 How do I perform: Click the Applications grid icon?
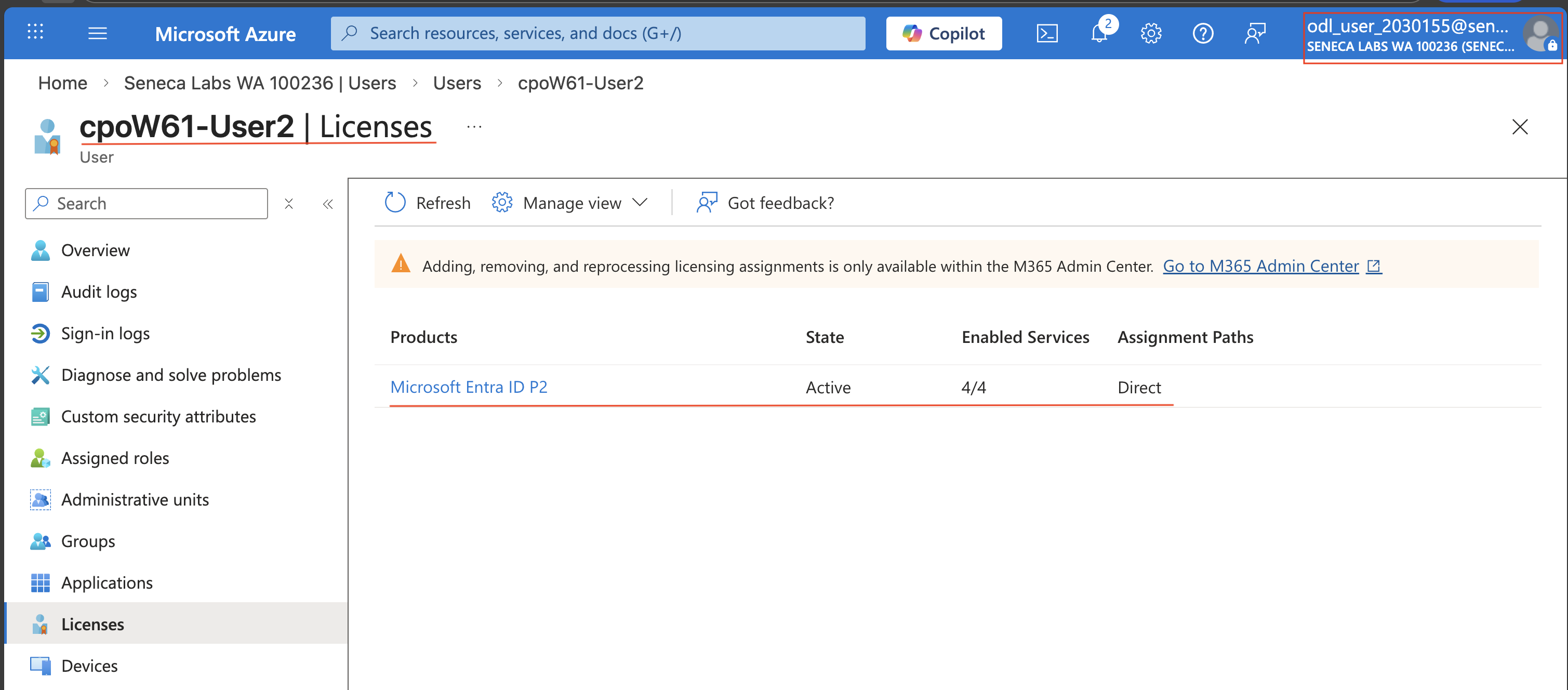pyautogui.click(x=40, y=583)
